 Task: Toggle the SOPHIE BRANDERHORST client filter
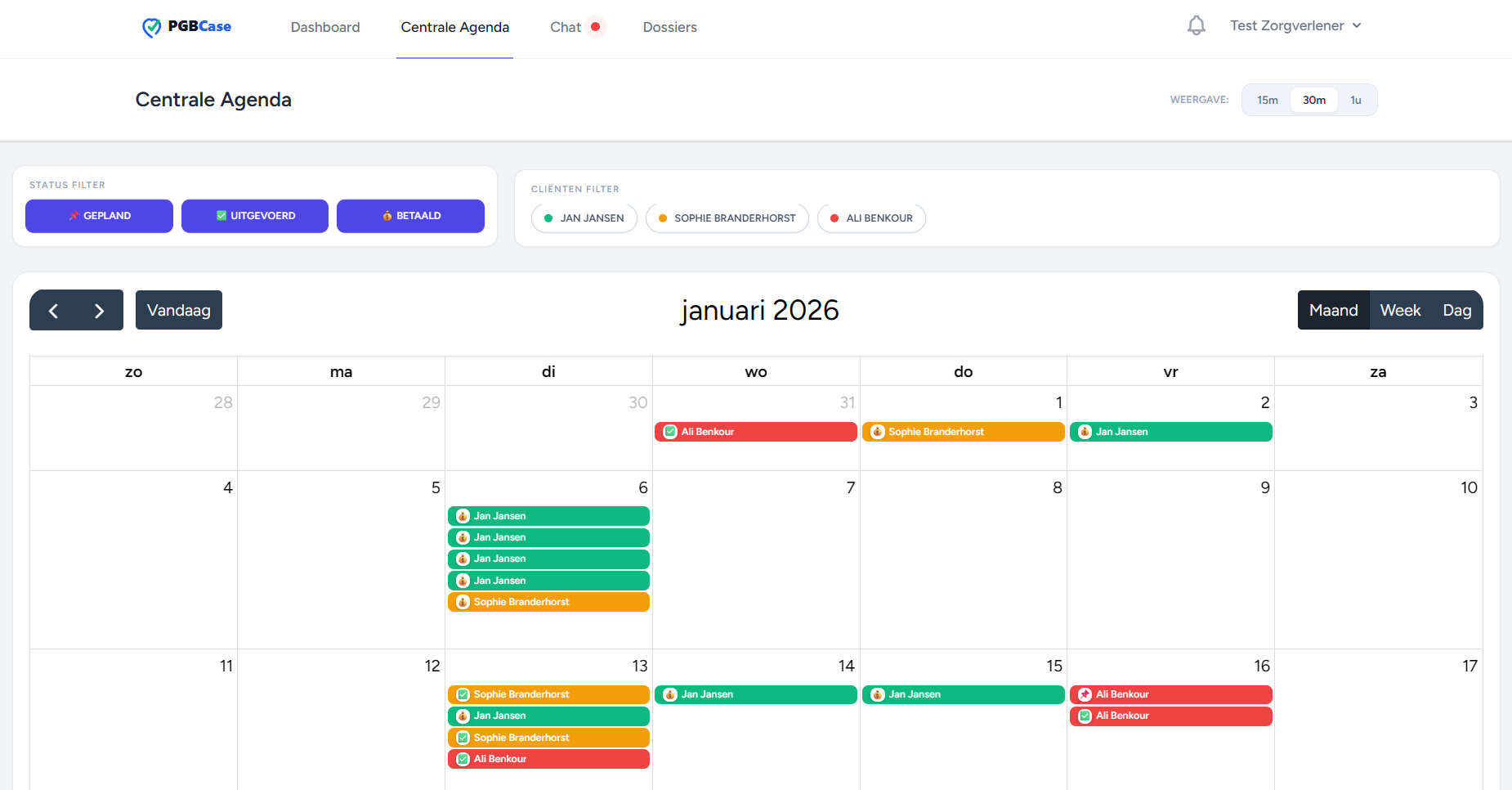tap(727, 218)
